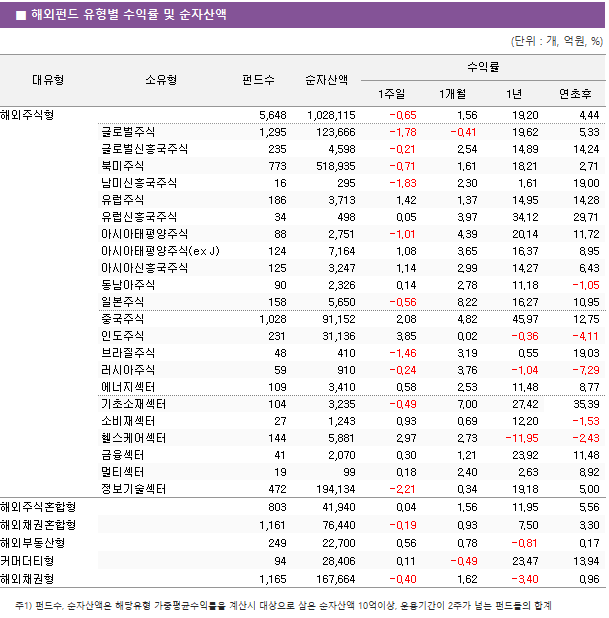This screenshot has width=609, height=618.
Task: Click the 대유형 column header
Action: click(x=48, y=80)
